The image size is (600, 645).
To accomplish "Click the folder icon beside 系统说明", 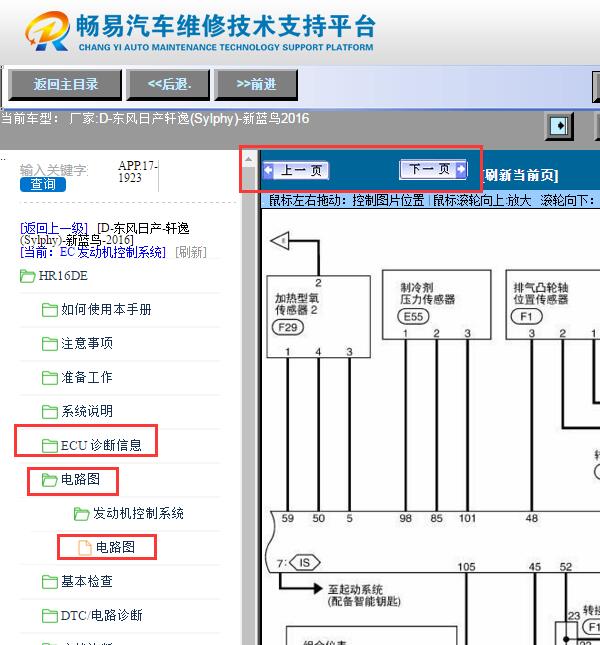I will point(50,412).
